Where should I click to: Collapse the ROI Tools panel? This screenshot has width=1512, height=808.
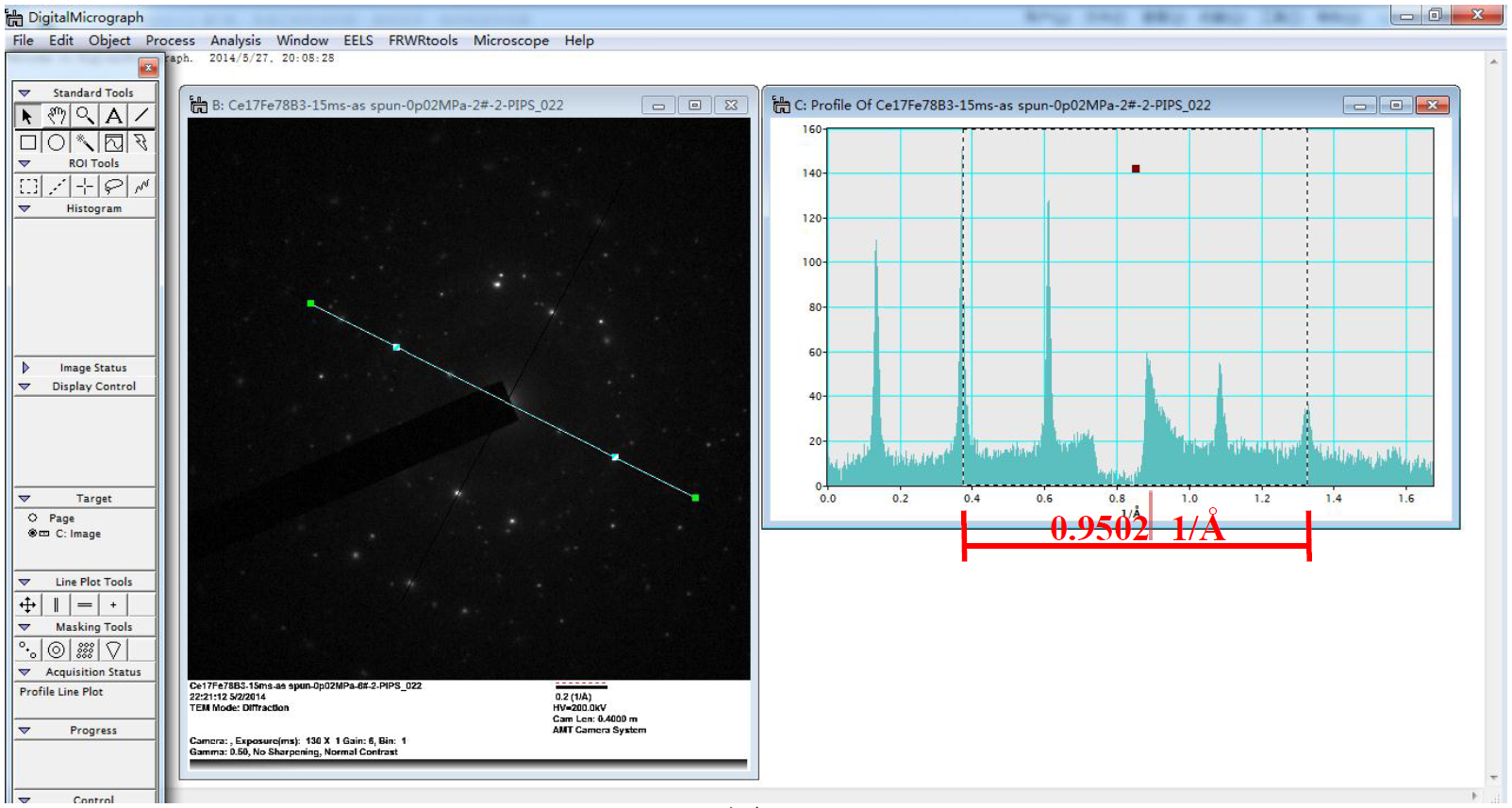click(x=25, y=163)
